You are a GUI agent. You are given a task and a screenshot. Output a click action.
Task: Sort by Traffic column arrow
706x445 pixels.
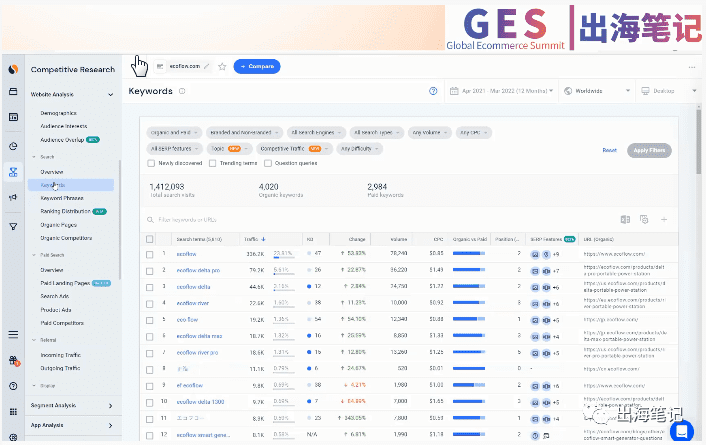[263, 239]
